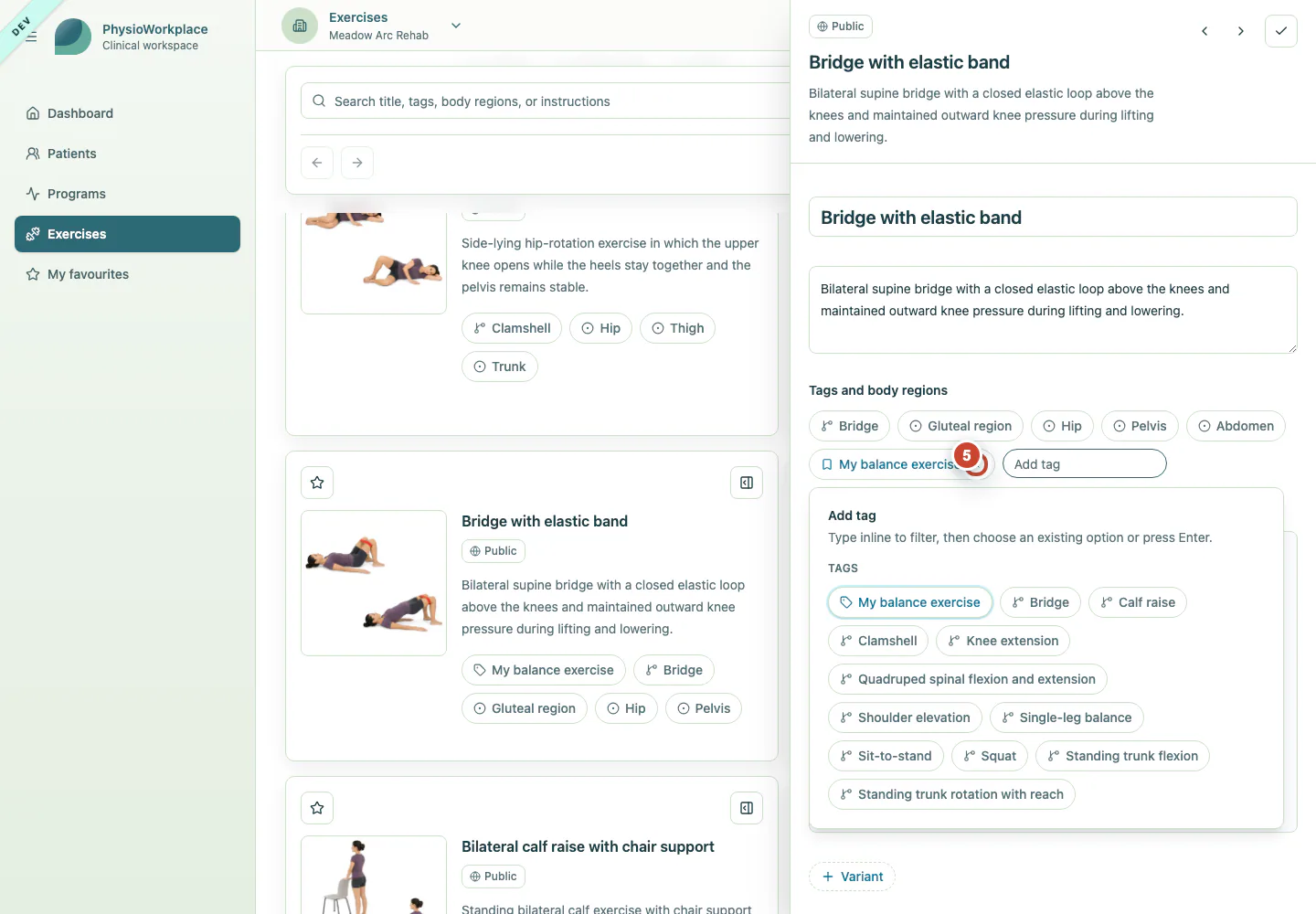Star the Bilateral calf raise exercise

317,808
